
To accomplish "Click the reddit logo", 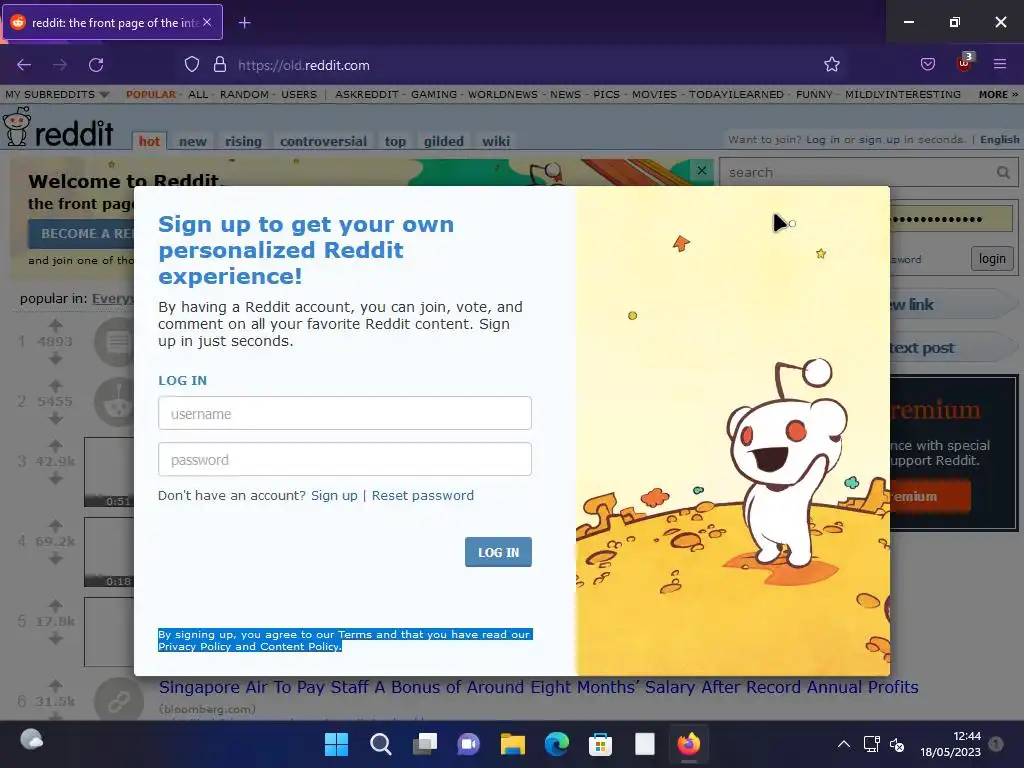I will tap(59, 128).
